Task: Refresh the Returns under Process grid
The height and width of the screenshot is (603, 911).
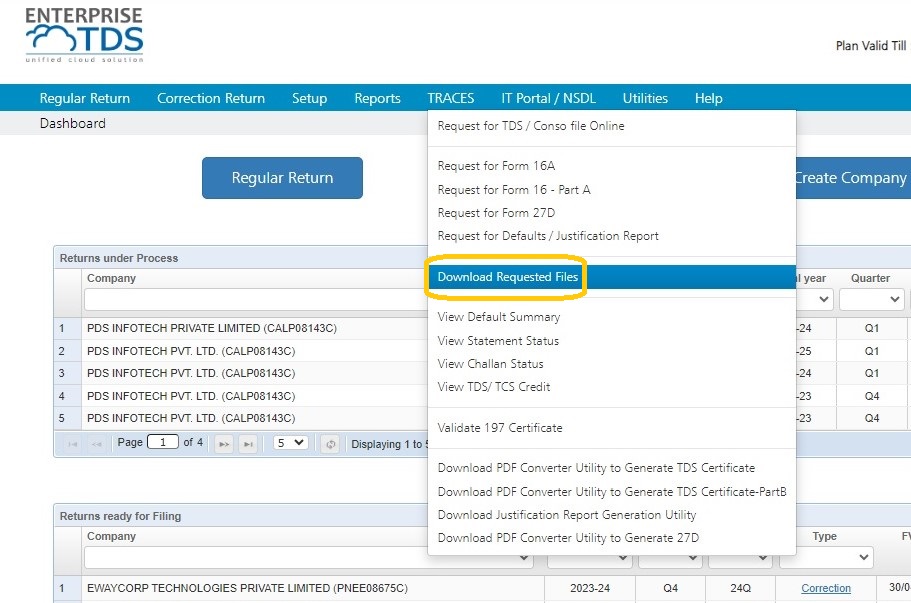Action: [331, 444]
